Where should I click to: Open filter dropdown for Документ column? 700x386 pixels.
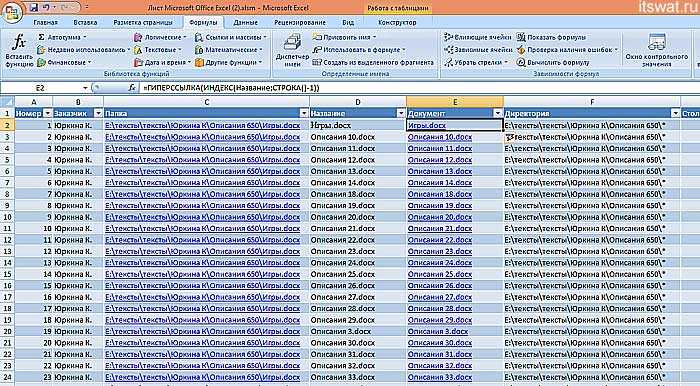point(498,114)
